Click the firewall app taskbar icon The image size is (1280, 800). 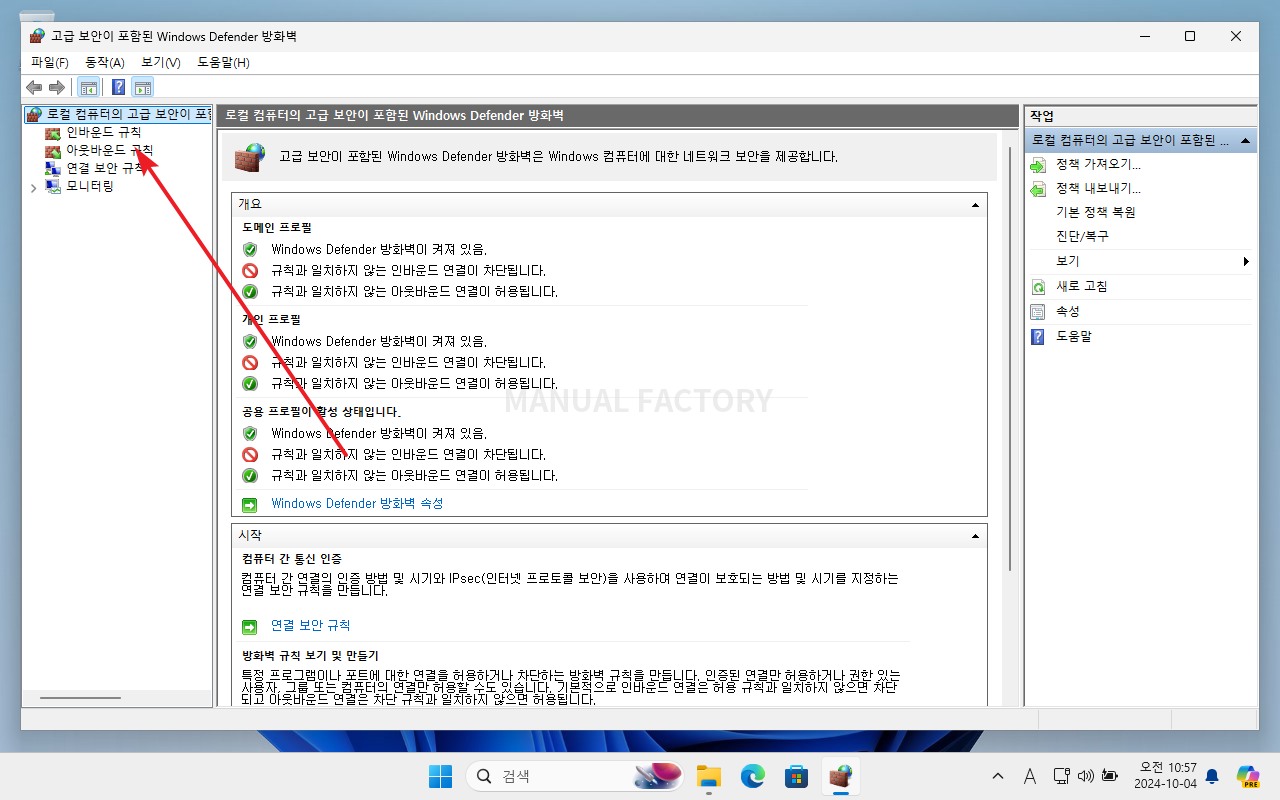pyautogui.click(x=841, y=776)
